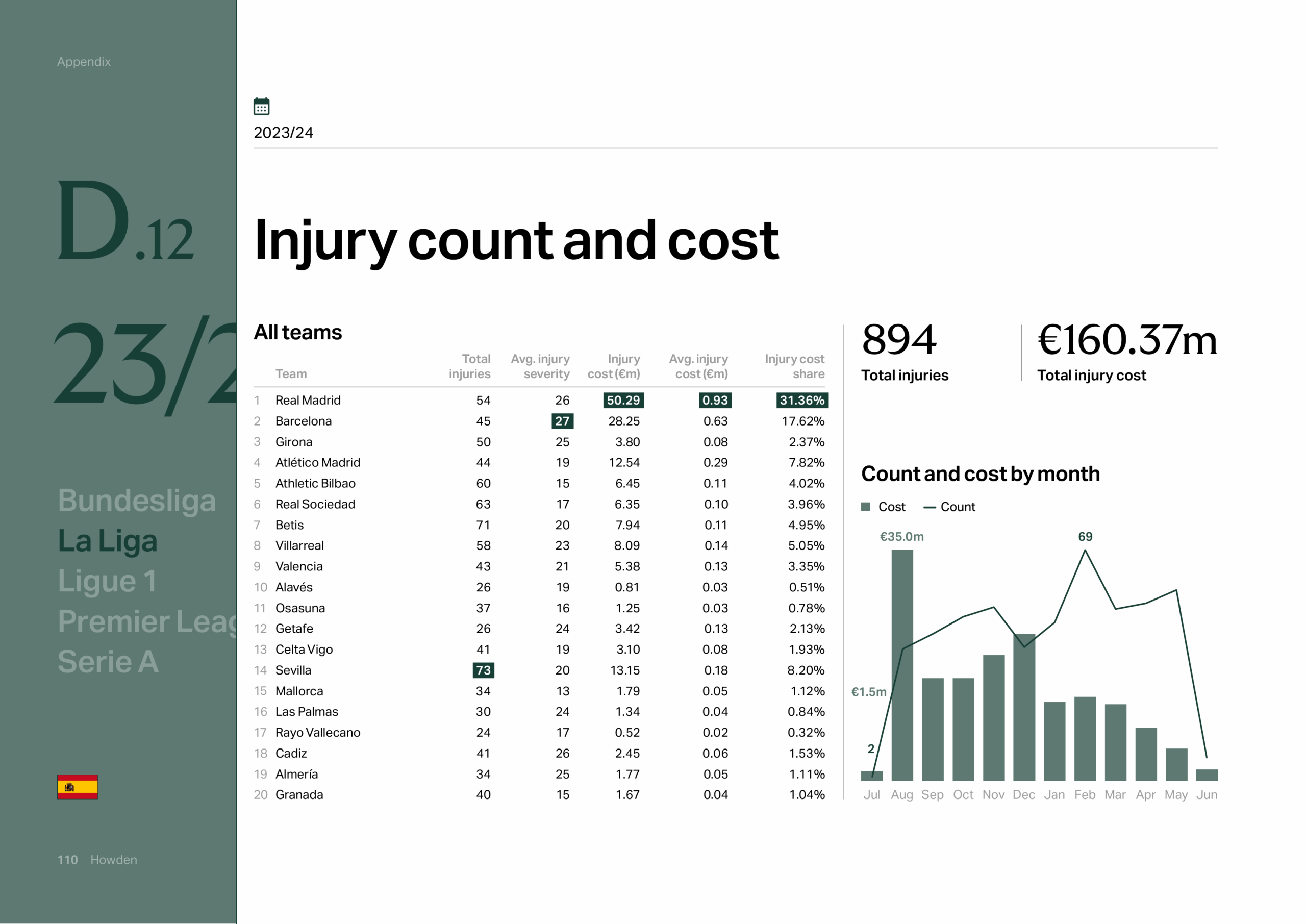This screenshot has width=1306, height=924.
Task: Click the Spanish flag icon
Action: pos(78,787)
